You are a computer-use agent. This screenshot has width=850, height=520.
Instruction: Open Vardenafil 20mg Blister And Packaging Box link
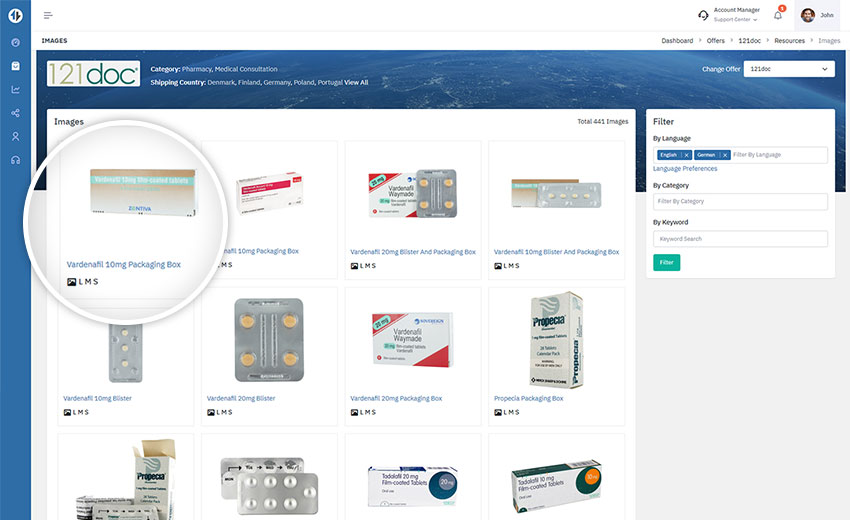tap(413, 252)
